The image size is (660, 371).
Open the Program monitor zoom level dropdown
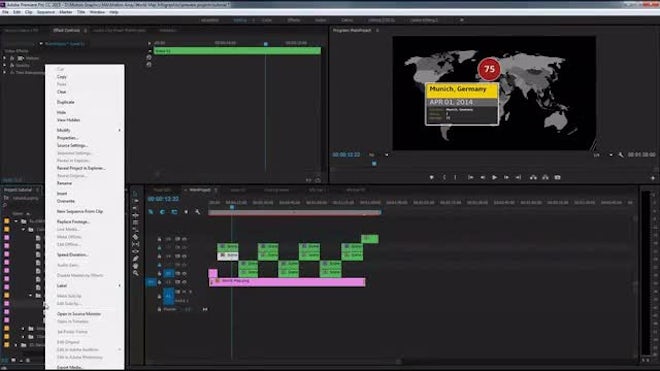tap(378, 155)
